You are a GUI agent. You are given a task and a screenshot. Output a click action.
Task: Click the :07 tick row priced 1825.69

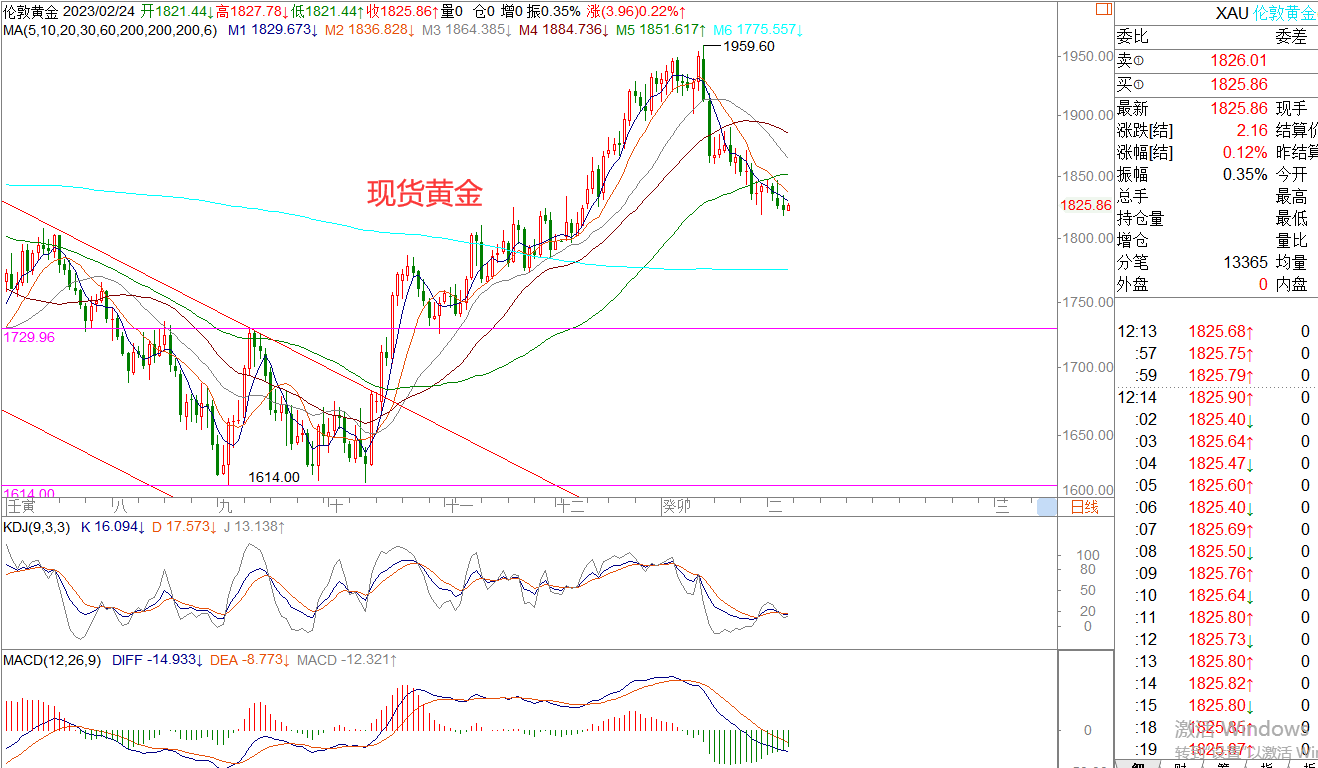pyautogui.click(x=1216, y=529)
